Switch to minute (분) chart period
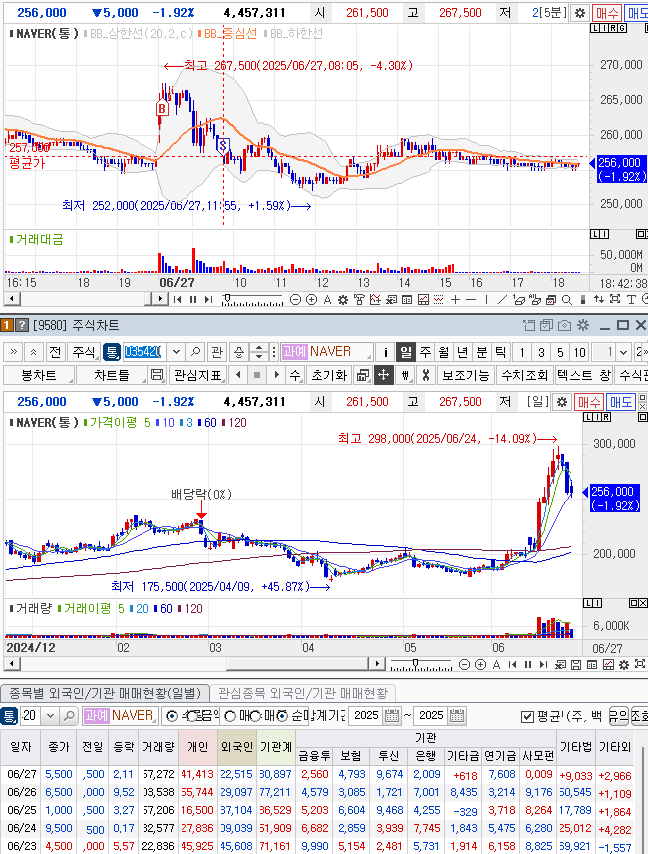Screen dimensions: 648x854 tap(482, 352)
